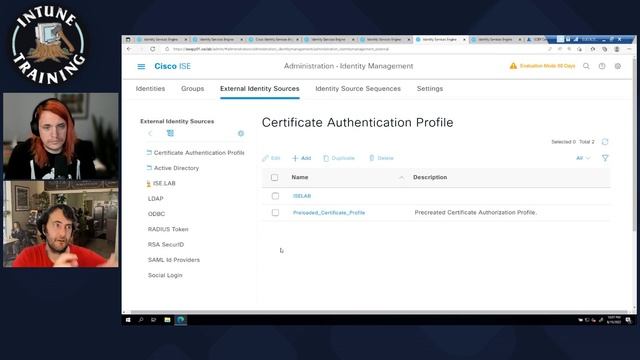
Task: Select SAML Id Providers in the tree
Action: (174, 260)
